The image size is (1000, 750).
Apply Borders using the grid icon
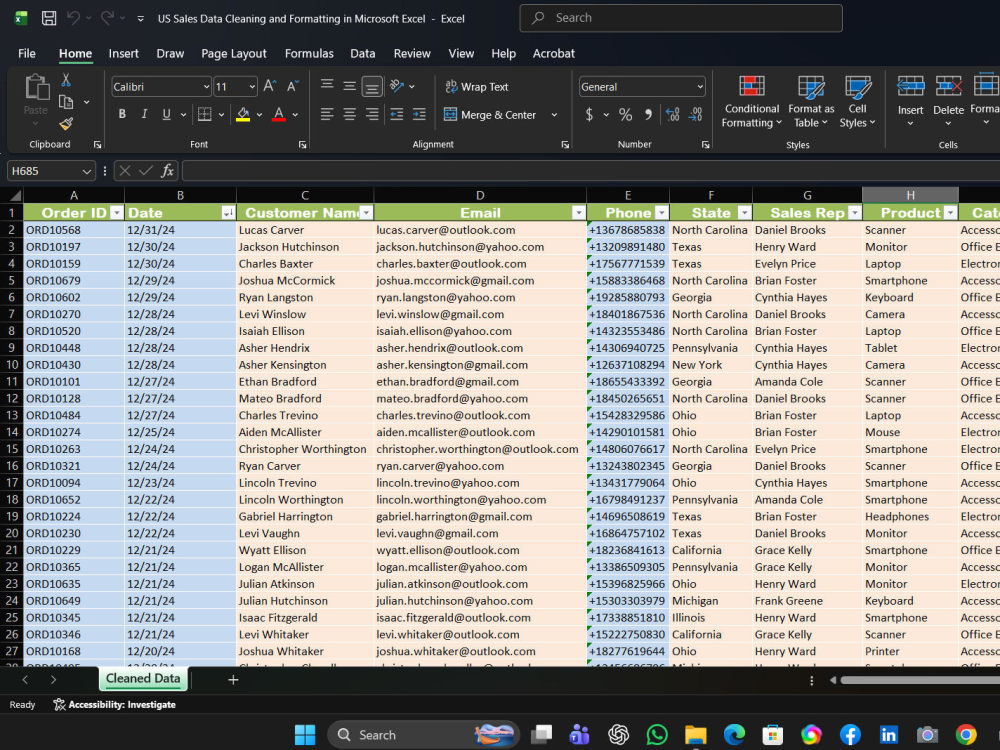click(x=205, y=114)
